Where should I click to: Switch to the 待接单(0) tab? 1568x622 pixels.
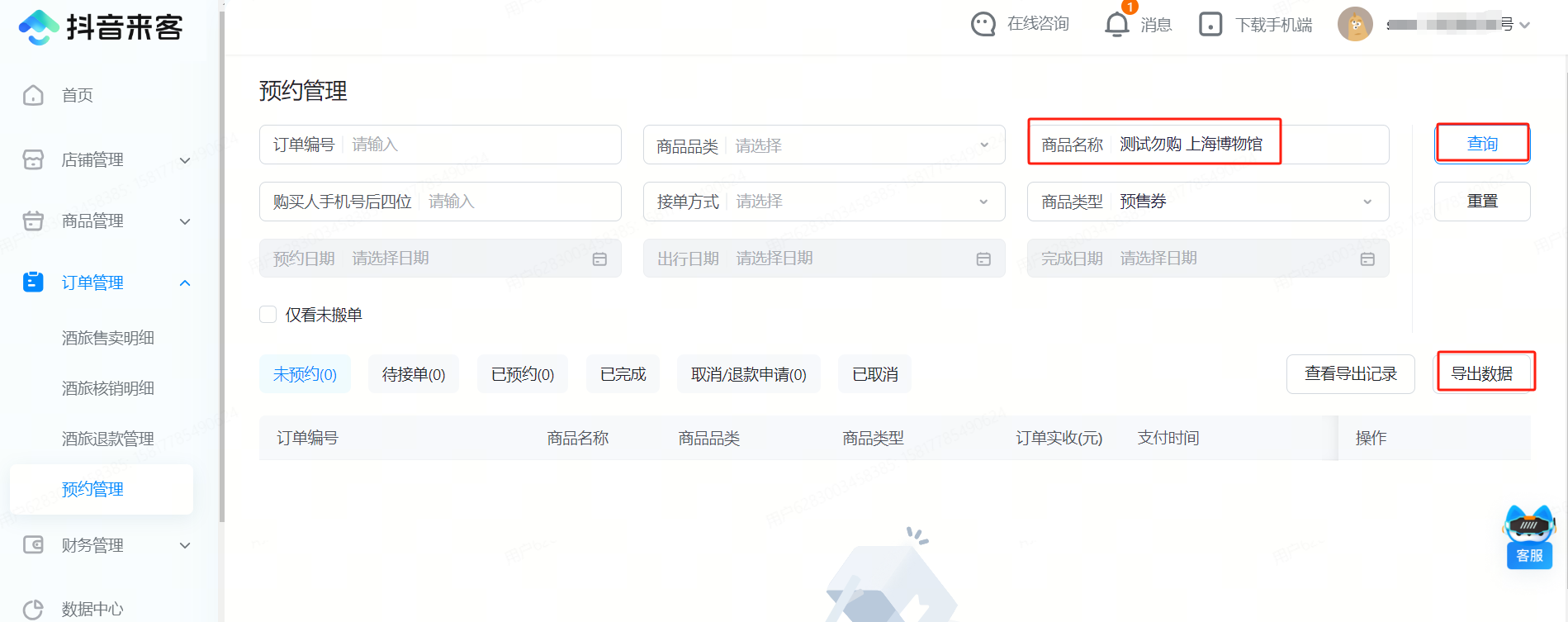click(x=414, y=374)
